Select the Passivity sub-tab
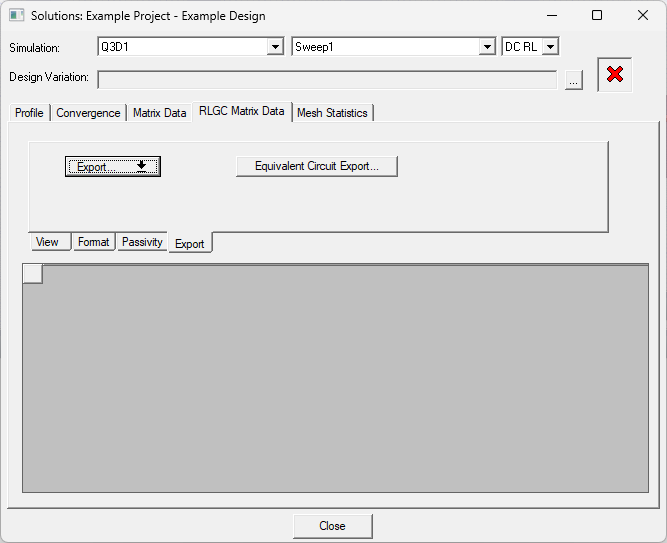Viewport: 667px width, 543px height. (142, 242)
